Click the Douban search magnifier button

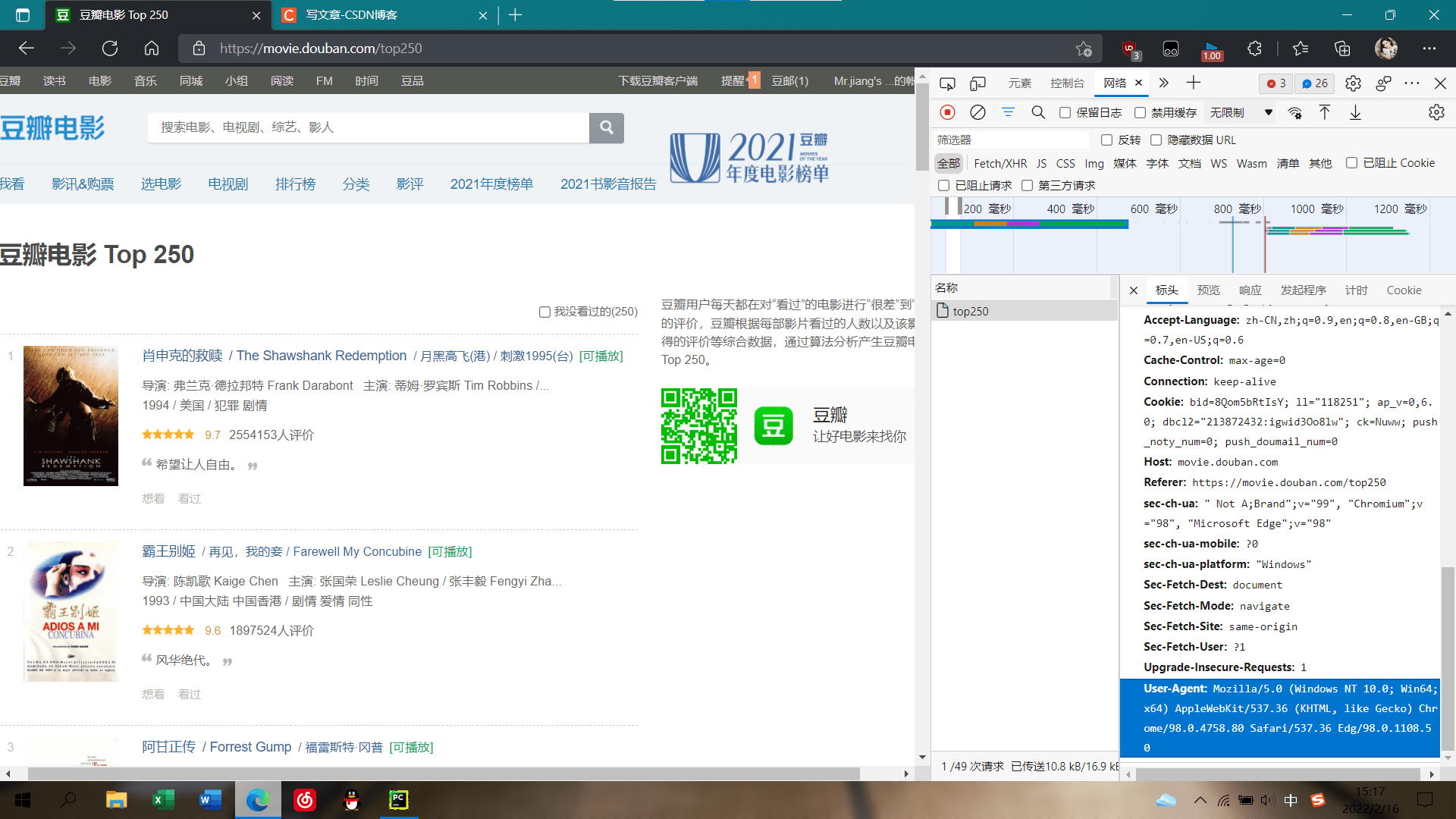pos(607,127)
